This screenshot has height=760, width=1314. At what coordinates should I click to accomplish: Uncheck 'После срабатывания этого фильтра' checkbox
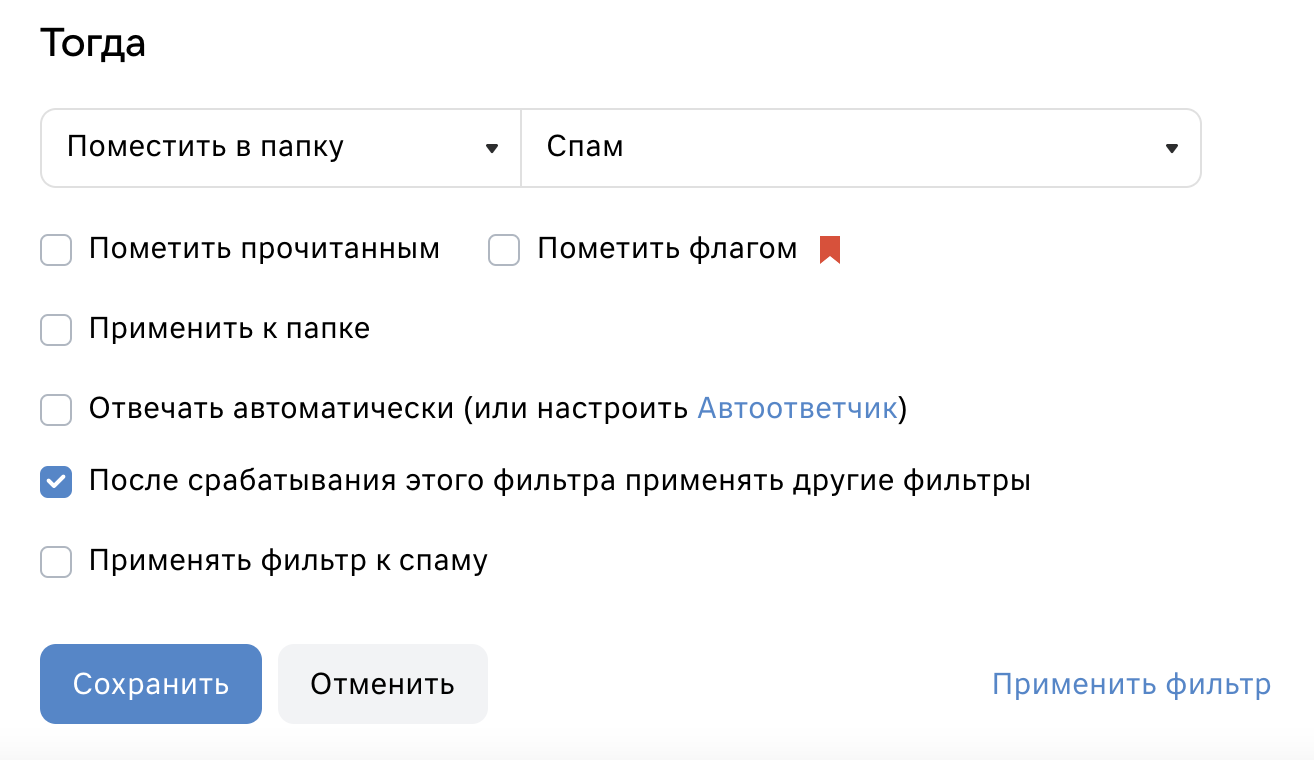(56, 482)
